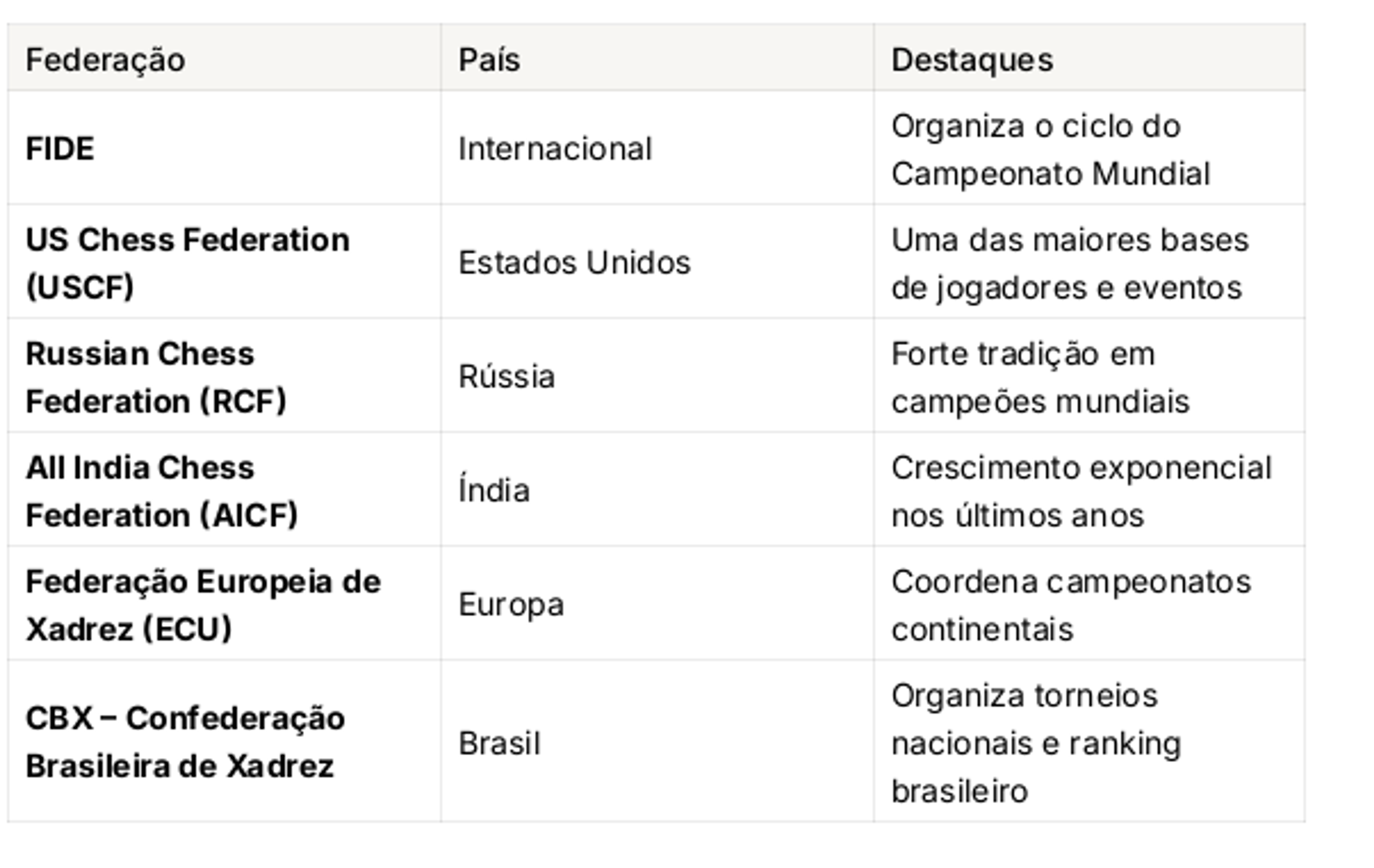Click the maiores bases de jogadores cell
Viewport: 1374px width, 868px height.
[x=1089, y=262]
